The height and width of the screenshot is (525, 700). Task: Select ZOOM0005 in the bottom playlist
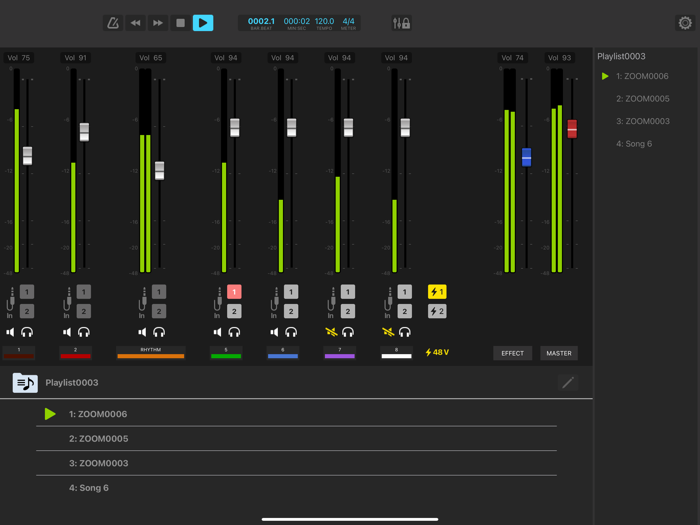[x=98, y=439]
